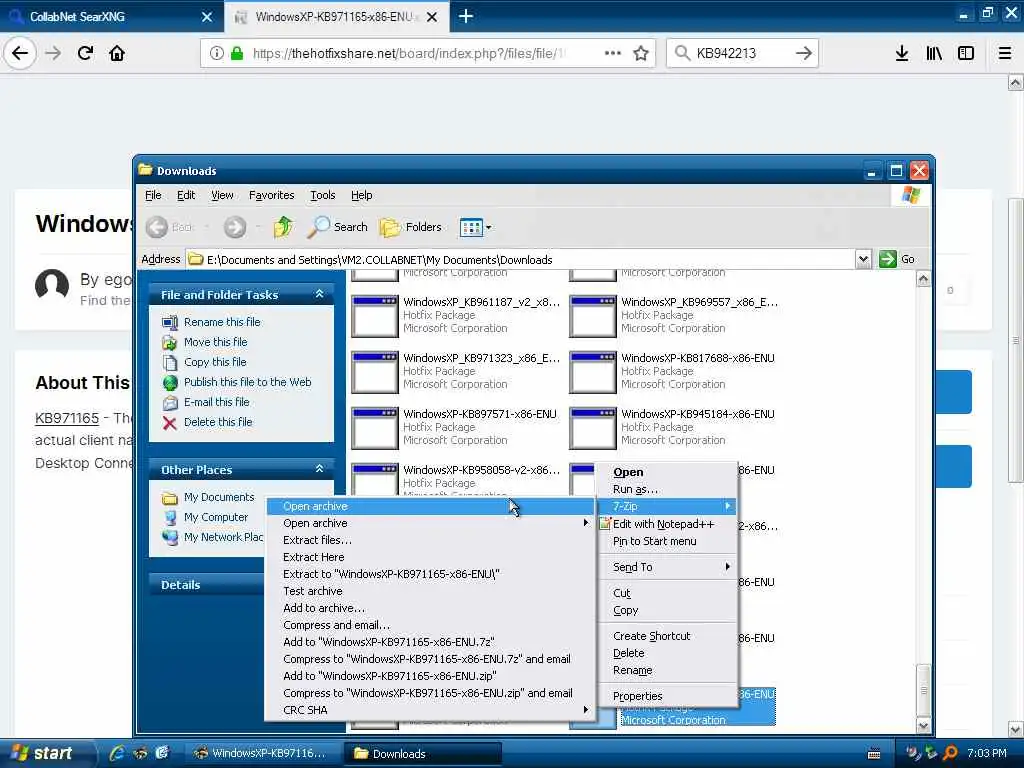Select WindowsXP-KB945184-x86-ENU file

click(x=672, y=428)
